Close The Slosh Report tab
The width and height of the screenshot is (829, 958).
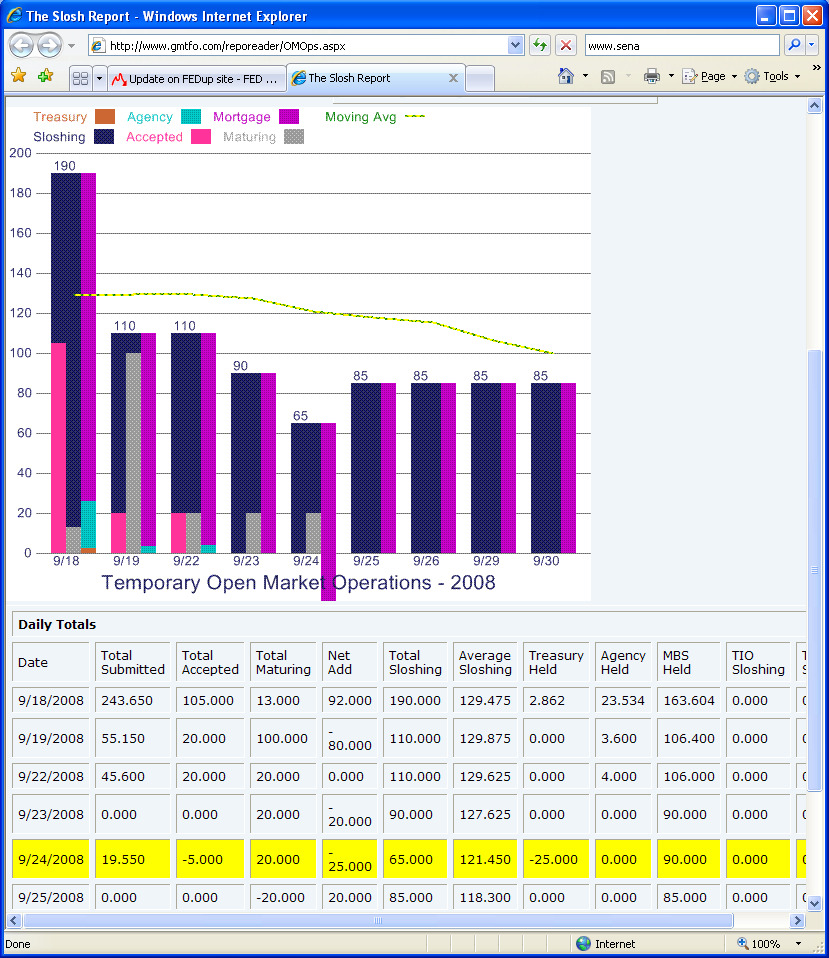[453, 78]
